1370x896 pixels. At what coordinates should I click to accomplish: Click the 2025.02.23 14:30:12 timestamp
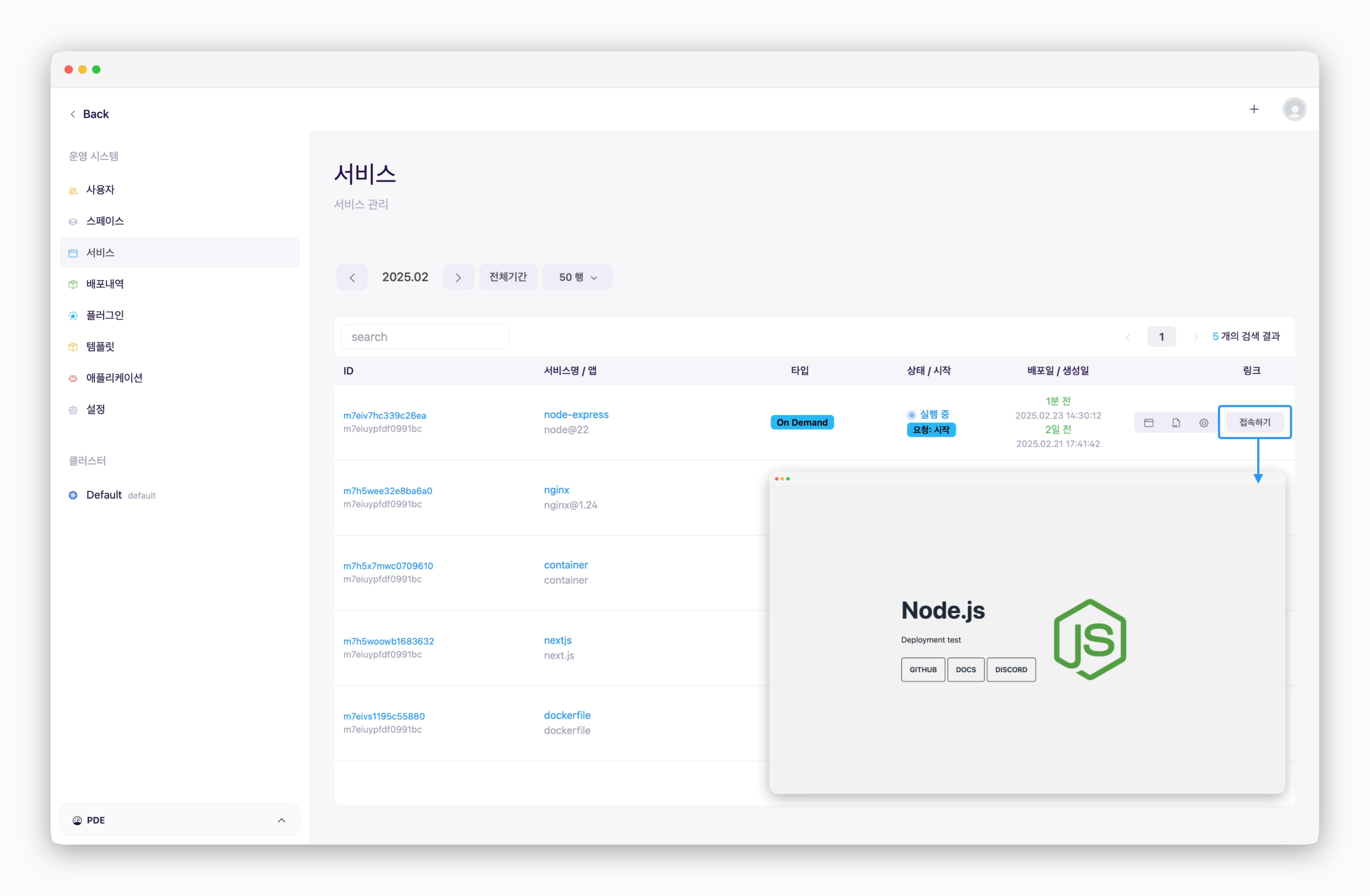1057,416
